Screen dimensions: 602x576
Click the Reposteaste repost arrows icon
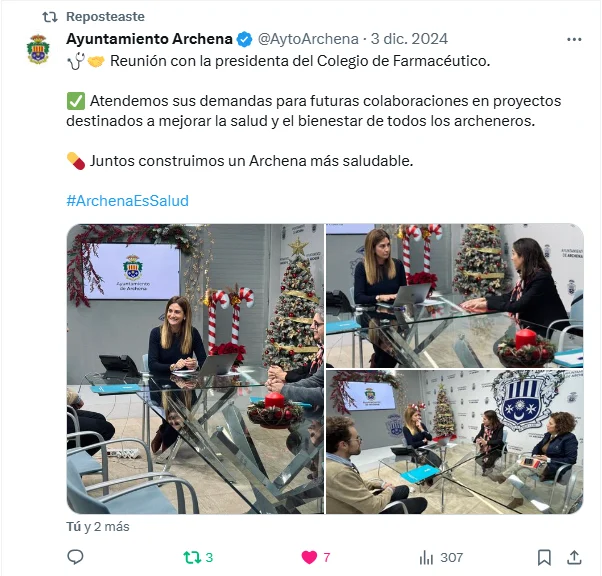[x=50, y=17]
